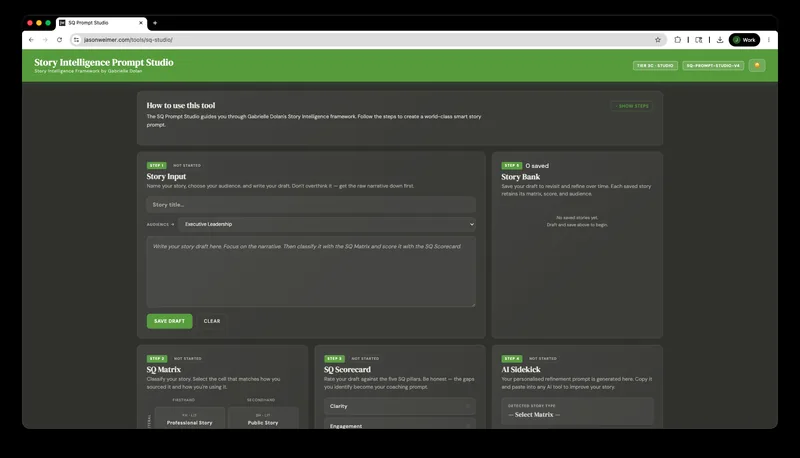Click the TIER 3C · STUDIO badge

(x=655, y=65)
